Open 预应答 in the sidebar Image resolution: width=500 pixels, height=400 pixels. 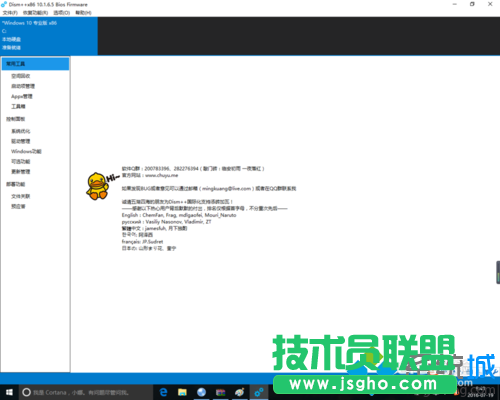point(18,206)
